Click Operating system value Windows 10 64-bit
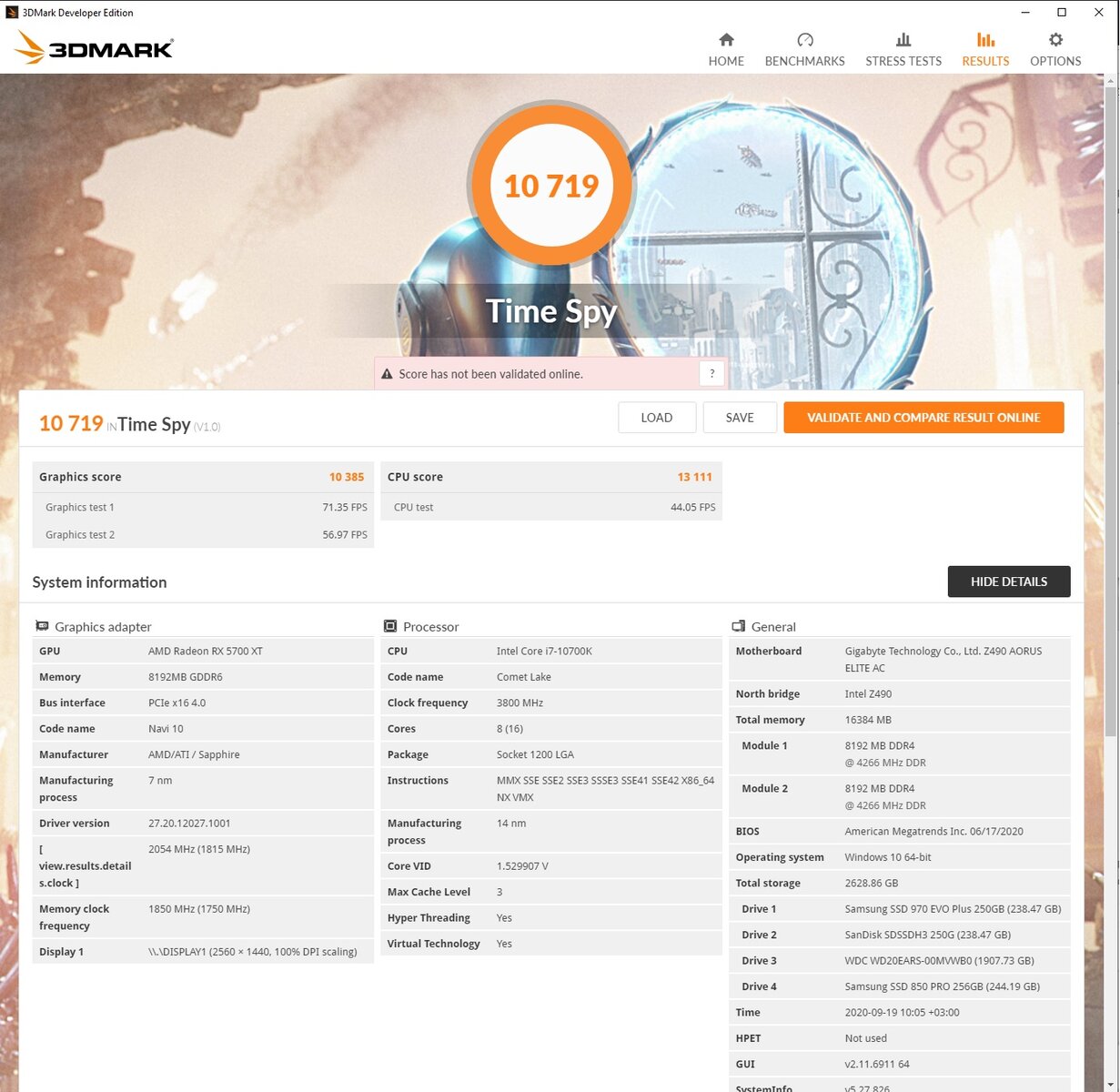The width and height of the screenshot is (1120, 1092). 888,857
